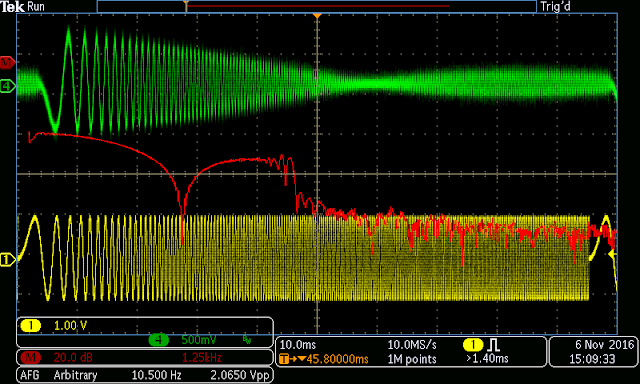Click pulse width value >1.40ms
The height and width of the screenshot is (384, 640).
(488, 359)
